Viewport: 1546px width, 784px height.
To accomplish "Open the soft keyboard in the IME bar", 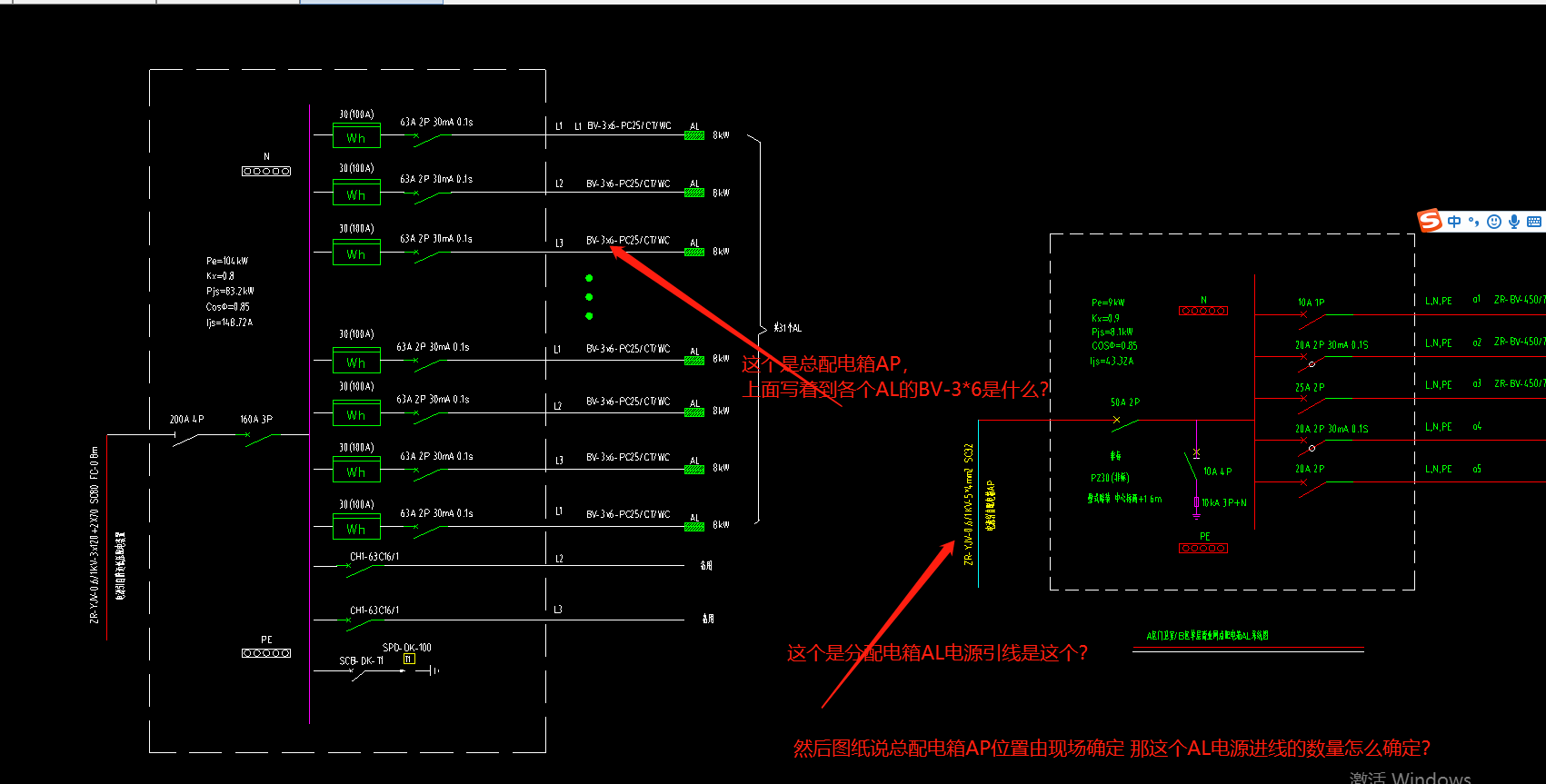I will click(1534, 222).
